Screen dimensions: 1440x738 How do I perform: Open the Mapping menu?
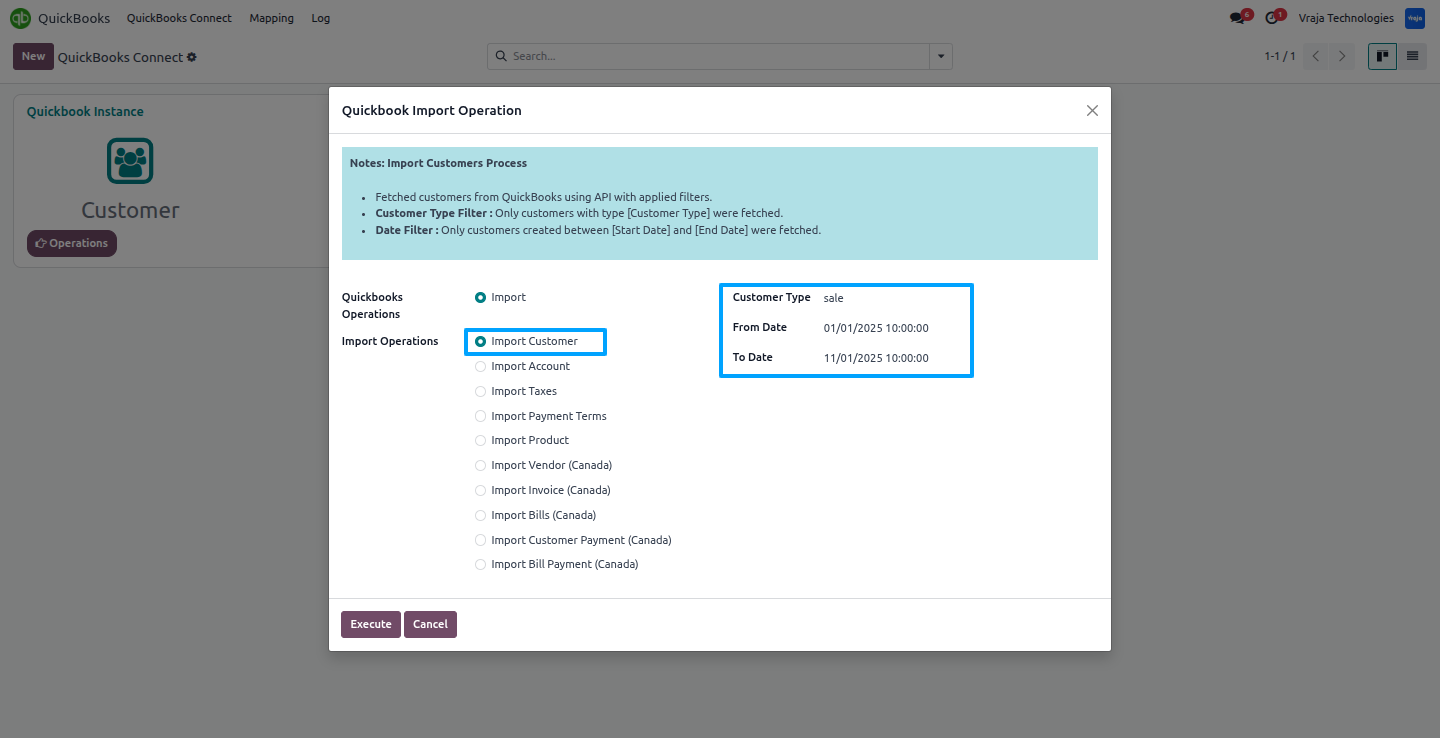[271, 18]
